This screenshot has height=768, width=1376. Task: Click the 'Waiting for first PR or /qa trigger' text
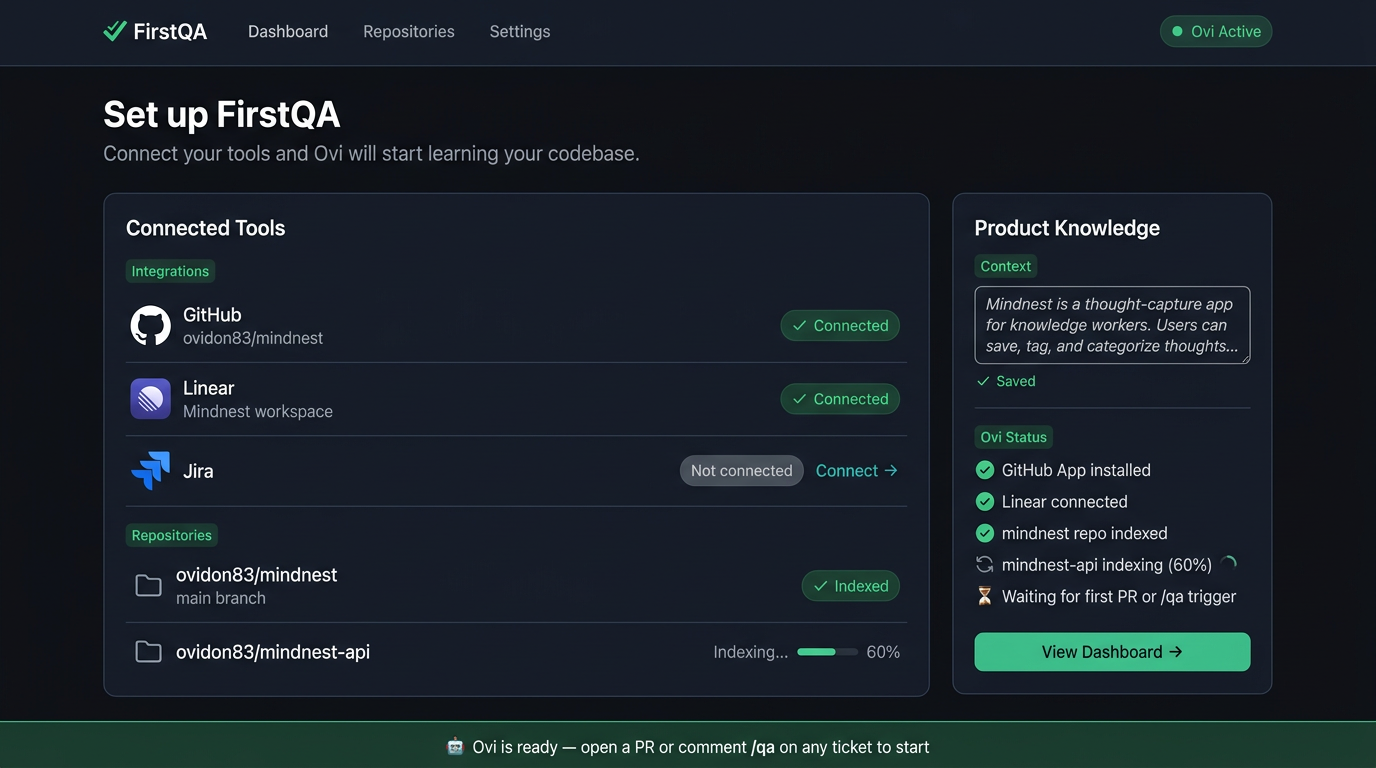point(1119,596)
